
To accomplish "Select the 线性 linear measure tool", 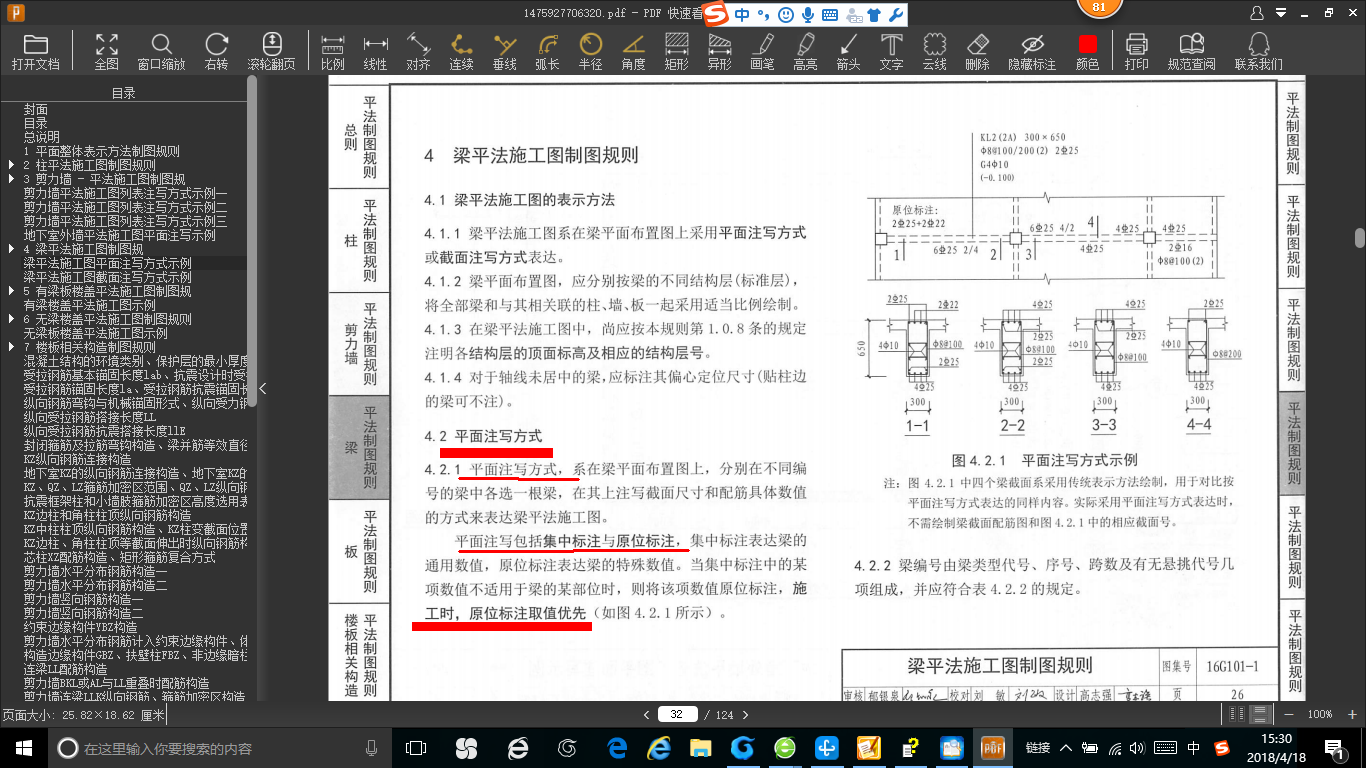I will point(375,52).
